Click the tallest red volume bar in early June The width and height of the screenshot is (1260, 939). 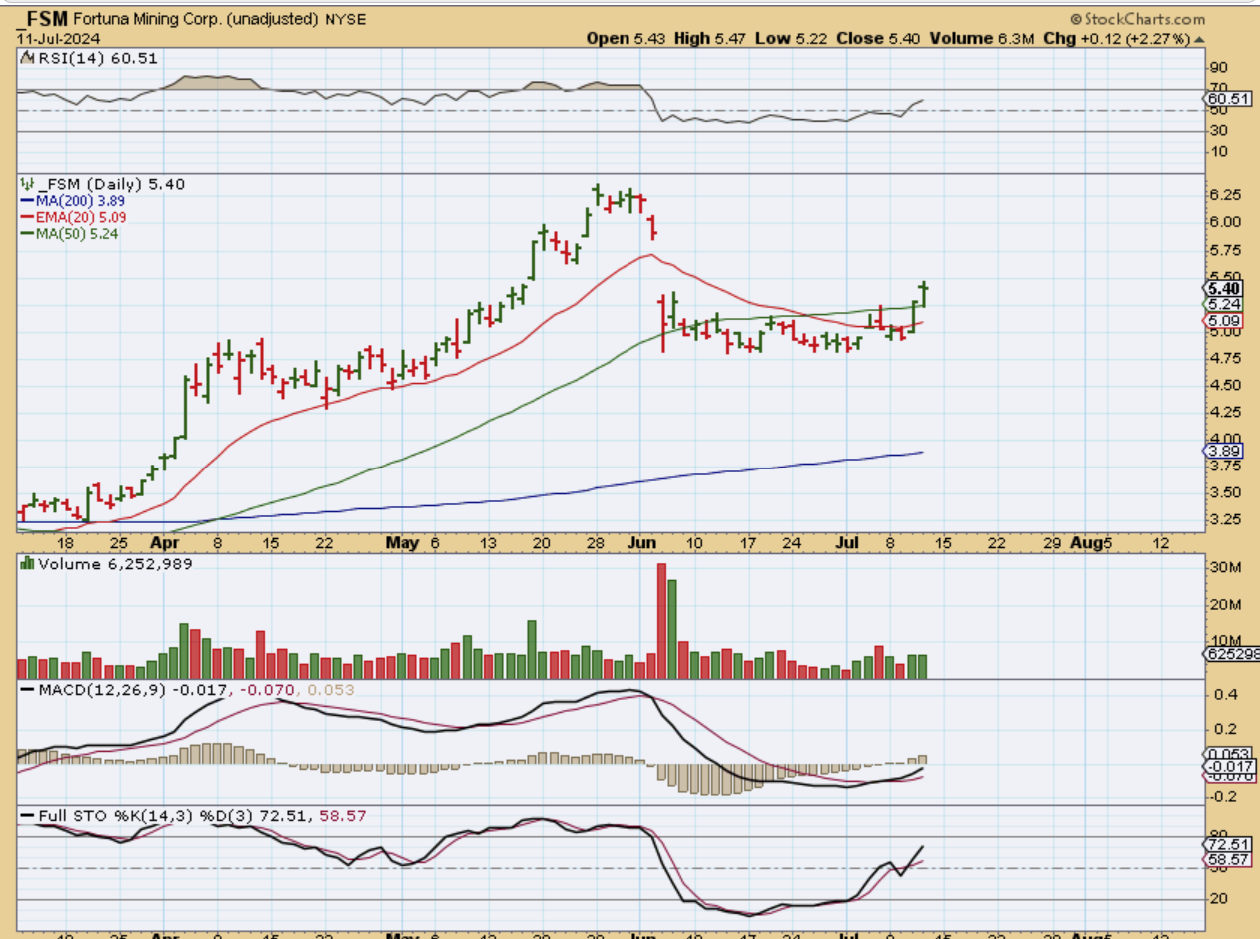[661, 621]
